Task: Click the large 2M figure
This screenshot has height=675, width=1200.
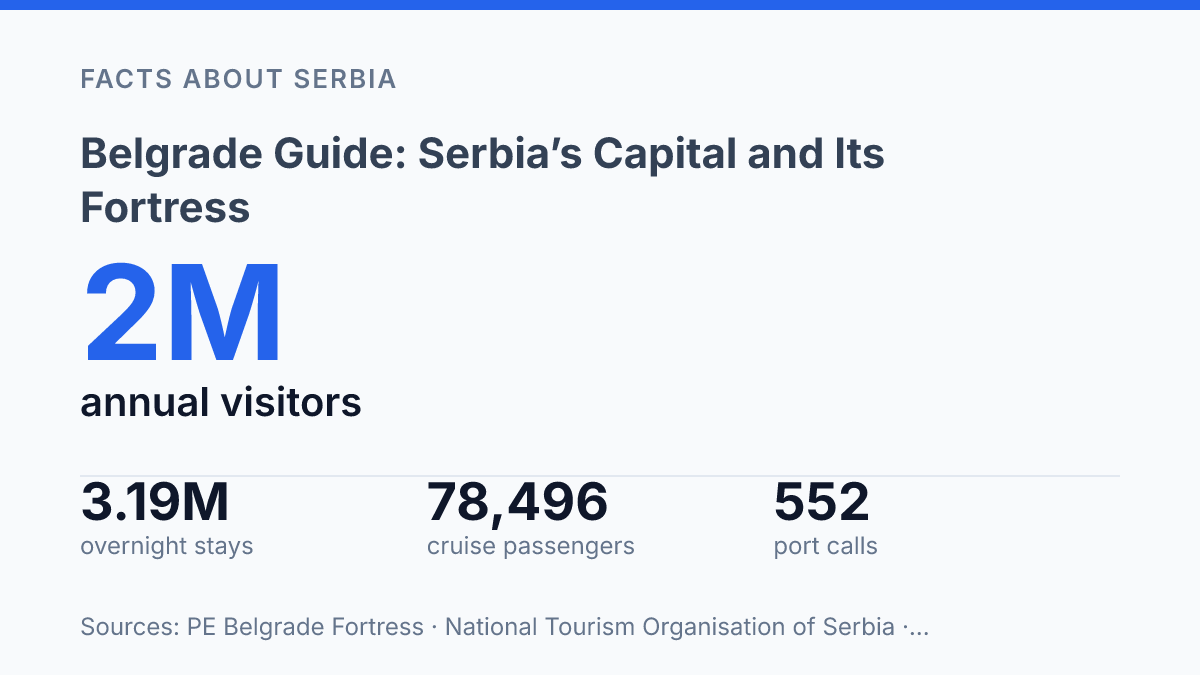Action: tap(184, 315)
